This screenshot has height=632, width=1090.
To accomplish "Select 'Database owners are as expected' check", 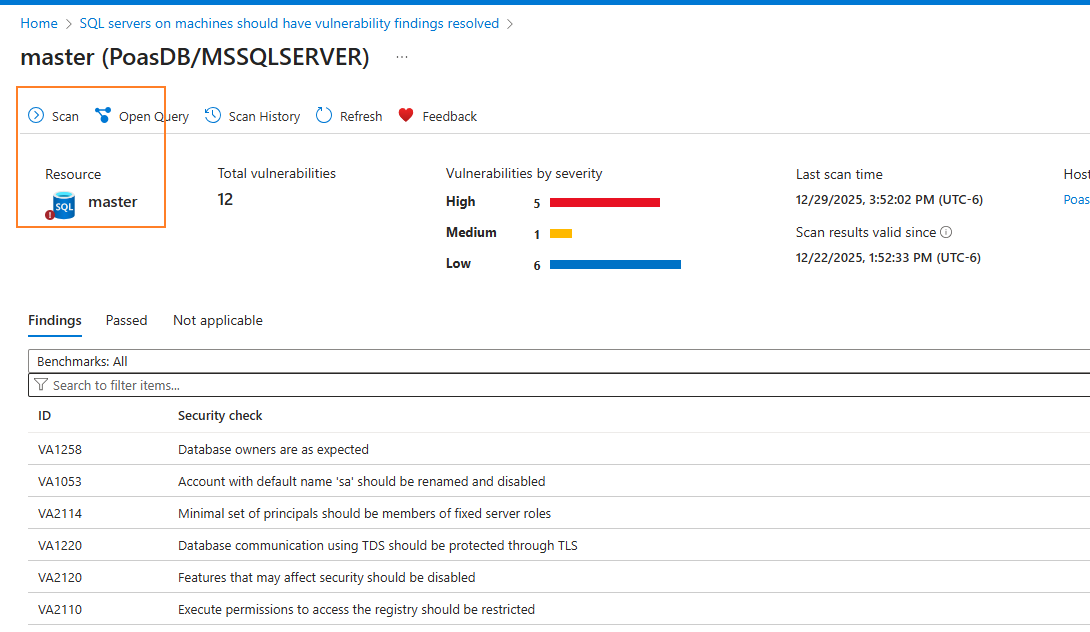I will click(x=273, y=450).
